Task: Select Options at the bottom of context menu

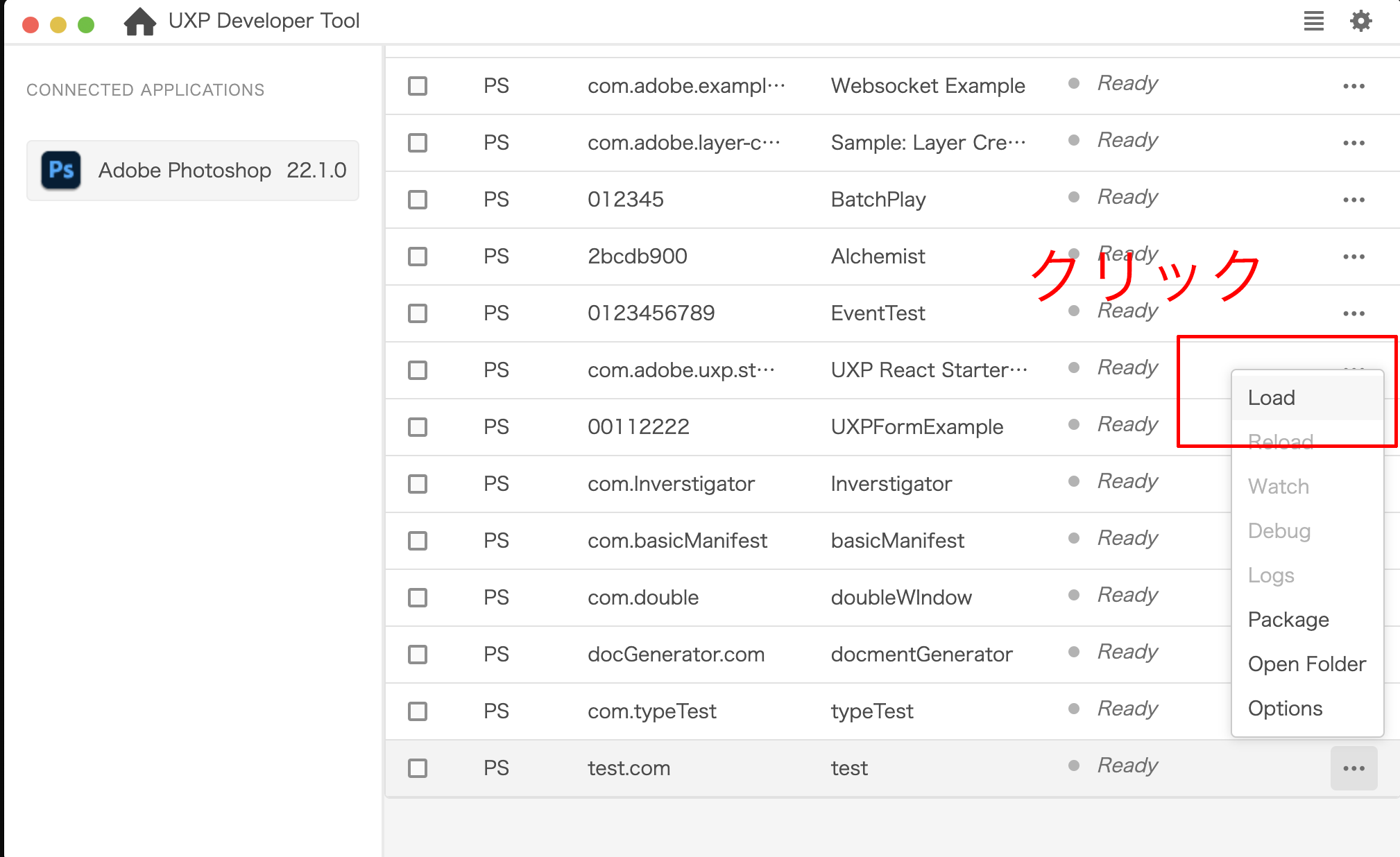Action: [x=1285, y=708]
